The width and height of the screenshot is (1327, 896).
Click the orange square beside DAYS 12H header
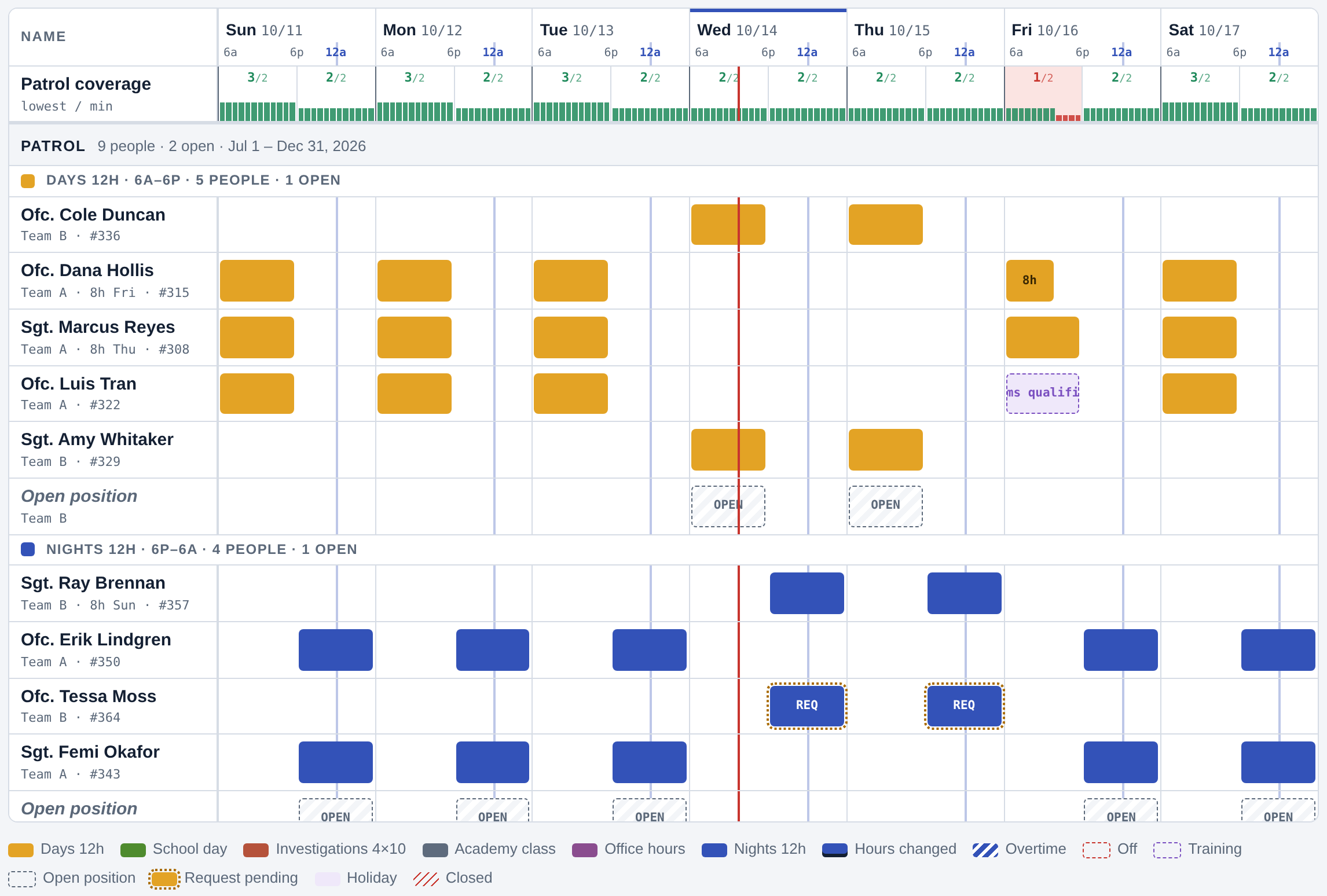point(28,181)
